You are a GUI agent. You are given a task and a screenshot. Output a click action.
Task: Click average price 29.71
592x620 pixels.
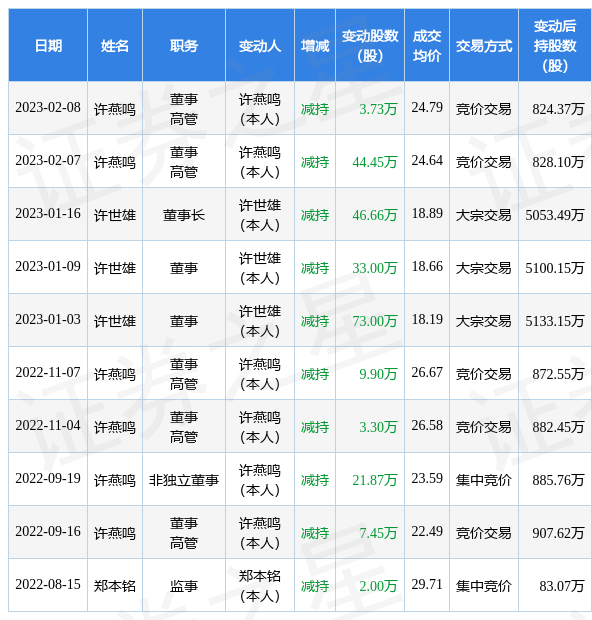427,584
